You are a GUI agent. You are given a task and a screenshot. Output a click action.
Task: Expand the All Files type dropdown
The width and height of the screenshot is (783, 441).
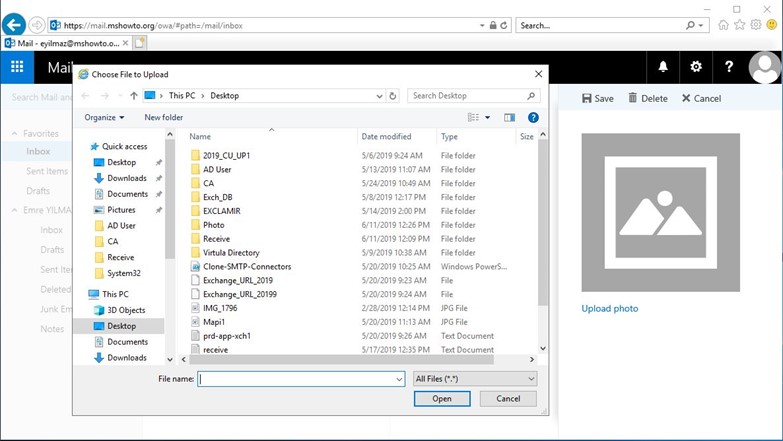point(475,379)
